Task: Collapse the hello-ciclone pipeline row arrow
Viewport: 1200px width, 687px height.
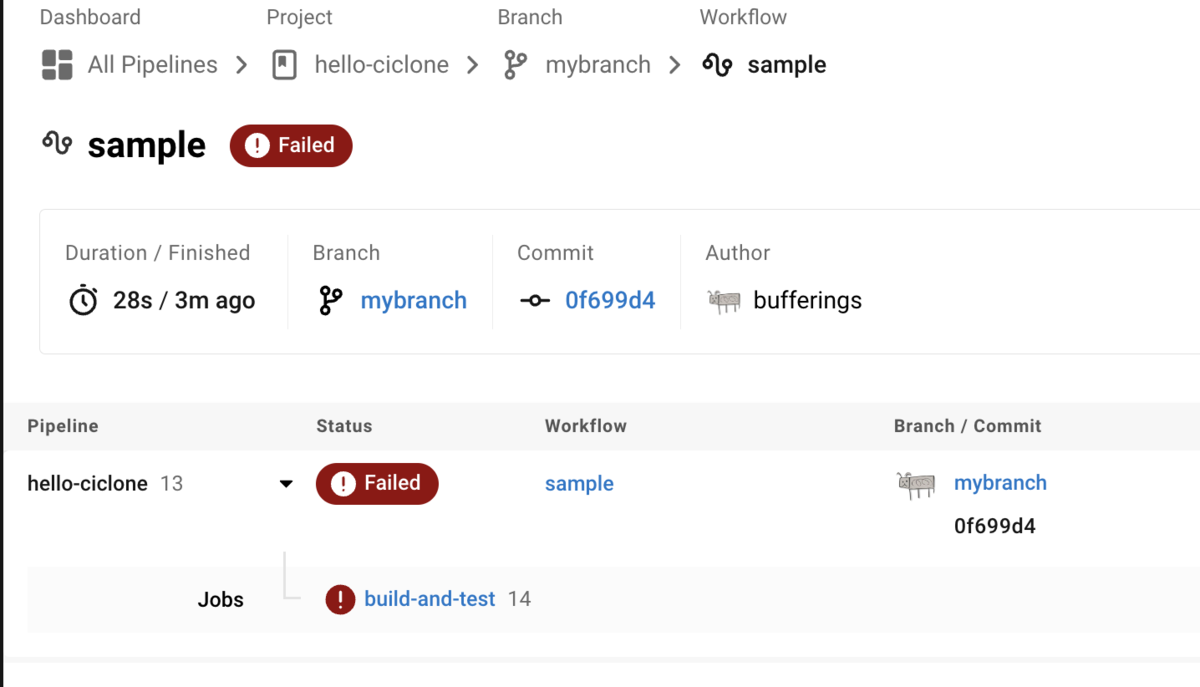Action: (286, 484)
